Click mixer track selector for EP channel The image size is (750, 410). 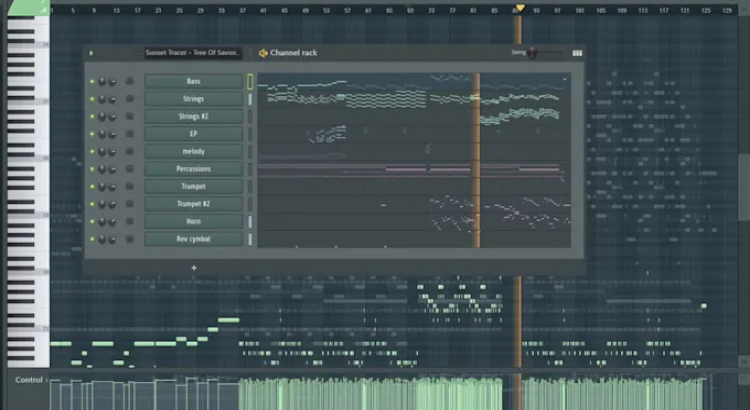pos(130,134)
